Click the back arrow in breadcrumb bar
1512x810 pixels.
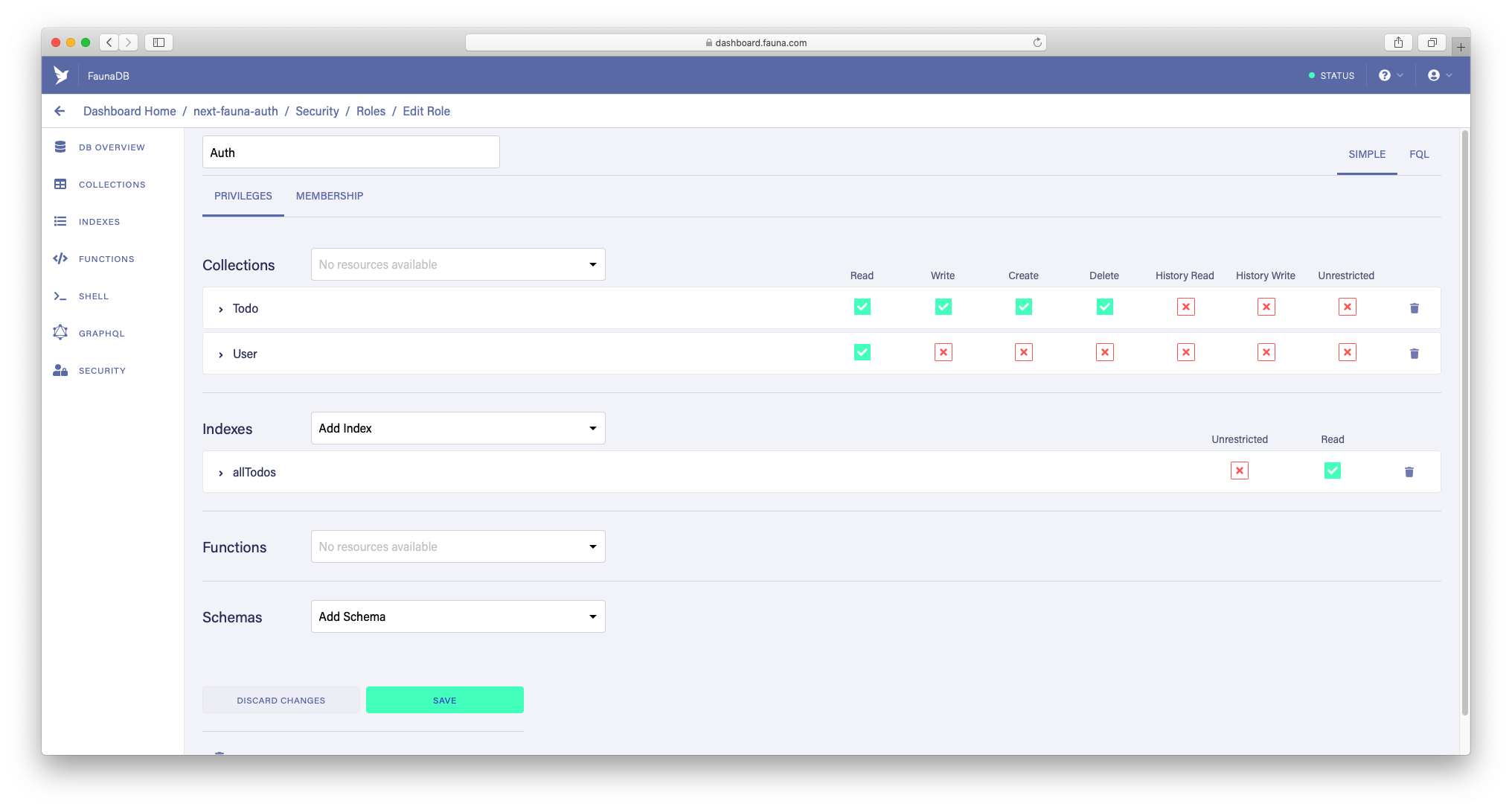(60, 111)
